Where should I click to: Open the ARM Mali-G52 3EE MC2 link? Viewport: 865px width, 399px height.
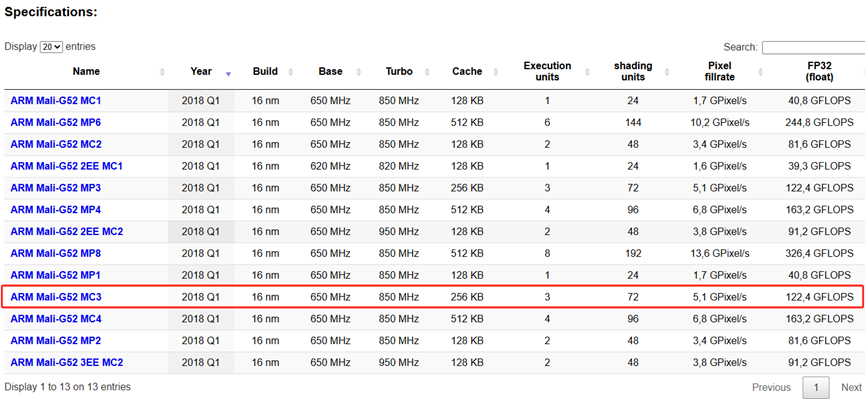(x=66, y=363)
